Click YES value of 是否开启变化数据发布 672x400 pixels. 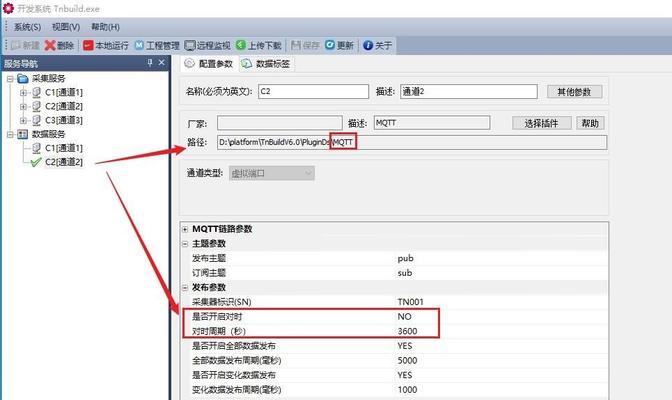(x=405, y=375)
